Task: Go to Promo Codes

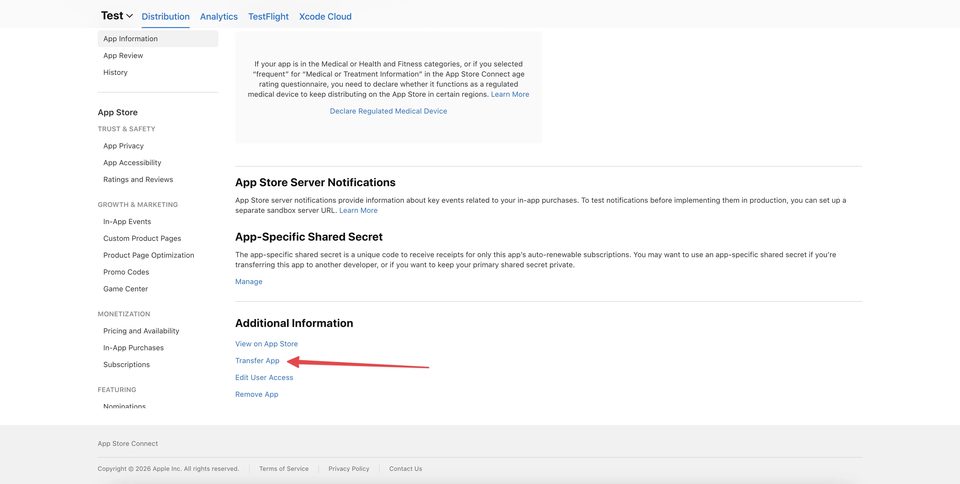Action: (126, 272)
